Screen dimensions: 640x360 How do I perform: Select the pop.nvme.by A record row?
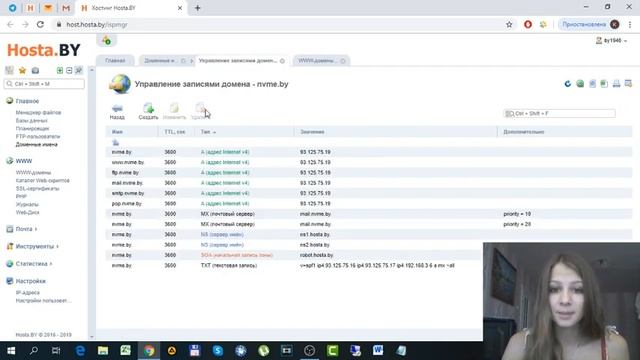point(369,204)
